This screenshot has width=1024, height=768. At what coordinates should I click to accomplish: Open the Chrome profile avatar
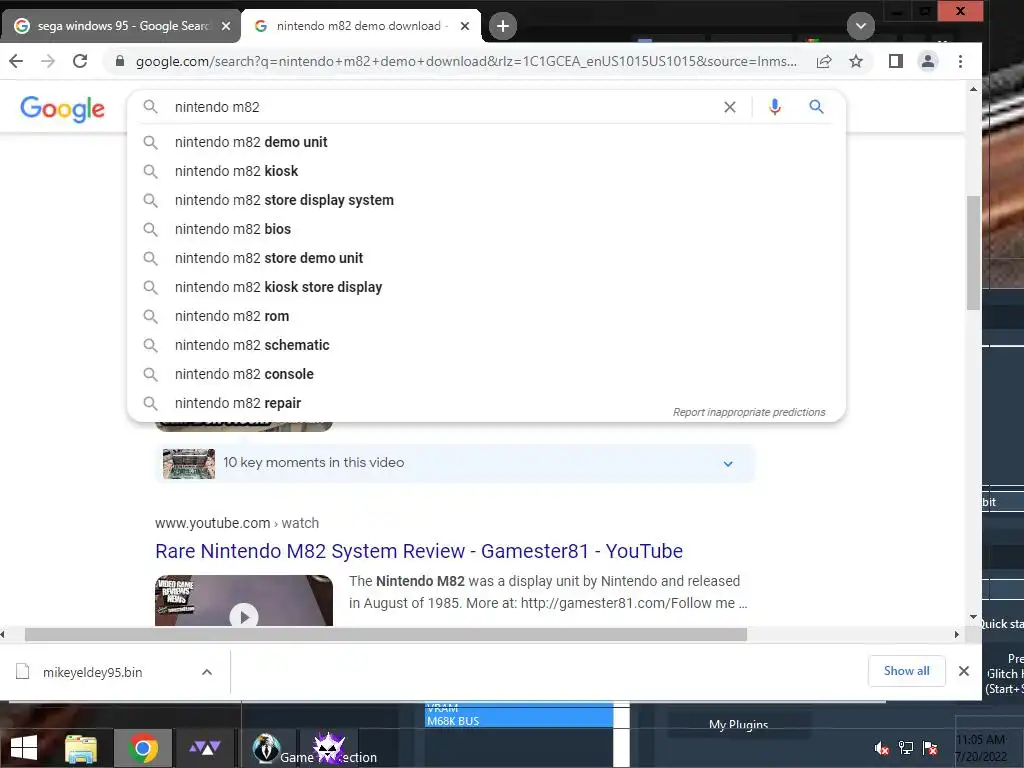click(928, 61)
